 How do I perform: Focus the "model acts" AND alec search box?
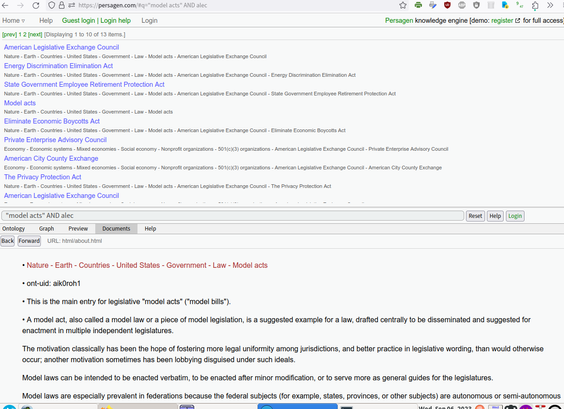(232, 216)
